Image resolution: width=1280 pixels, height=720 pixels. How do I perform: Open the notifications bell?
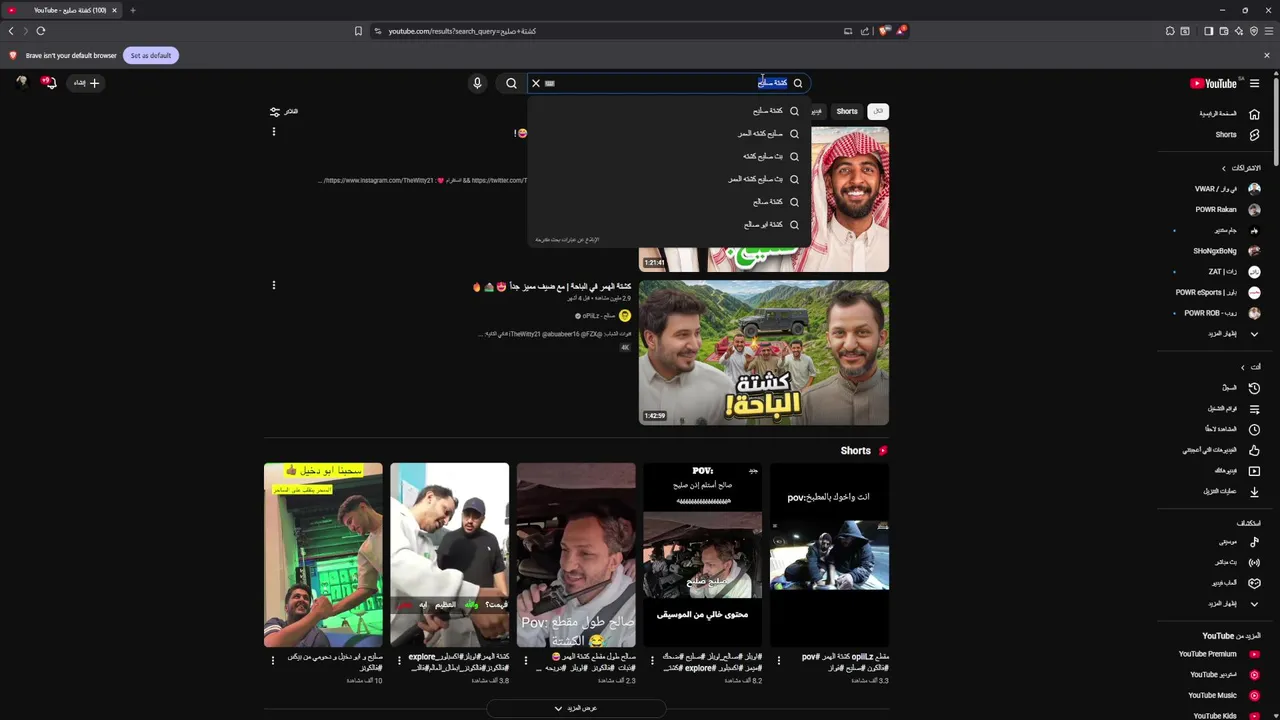pyautogui.click(x=49, y=83)
